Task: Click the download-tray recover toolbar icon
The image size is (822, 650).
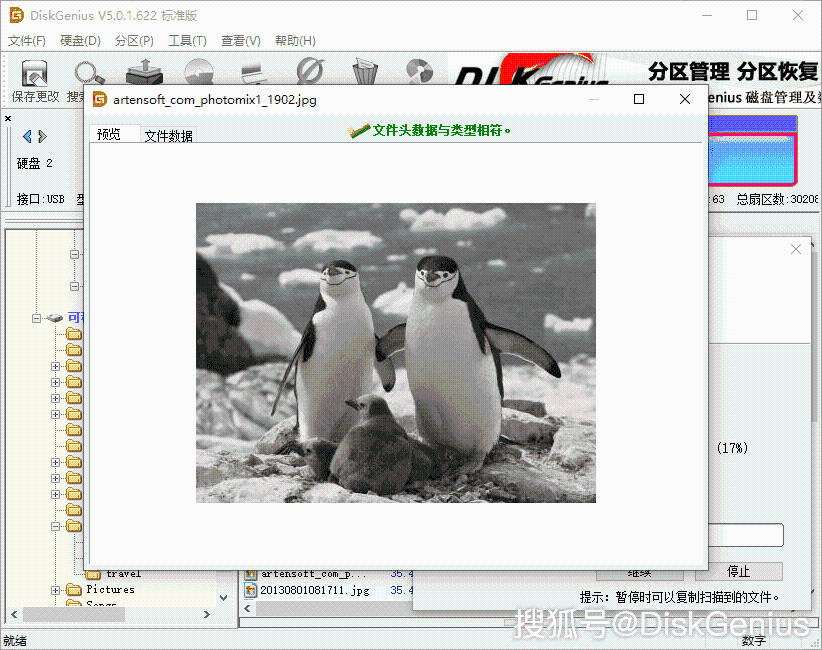Action: coord(144,72)
